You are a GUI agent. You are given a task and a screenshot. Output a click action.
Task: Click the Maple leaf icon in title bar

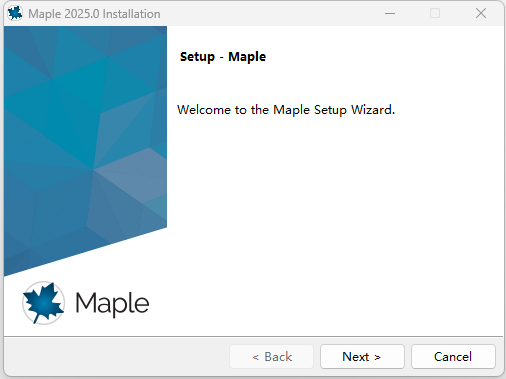click(15, 14)
